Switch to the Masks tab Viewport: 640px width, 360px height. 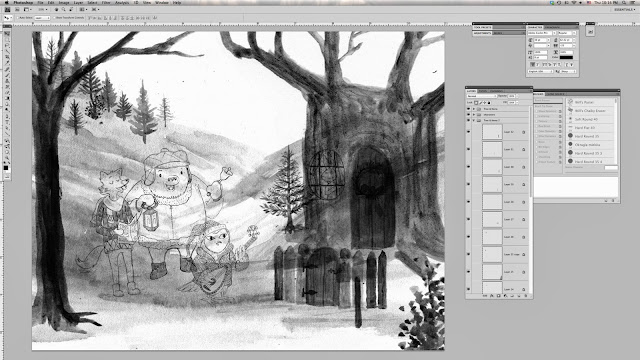[x=498, y=33]
